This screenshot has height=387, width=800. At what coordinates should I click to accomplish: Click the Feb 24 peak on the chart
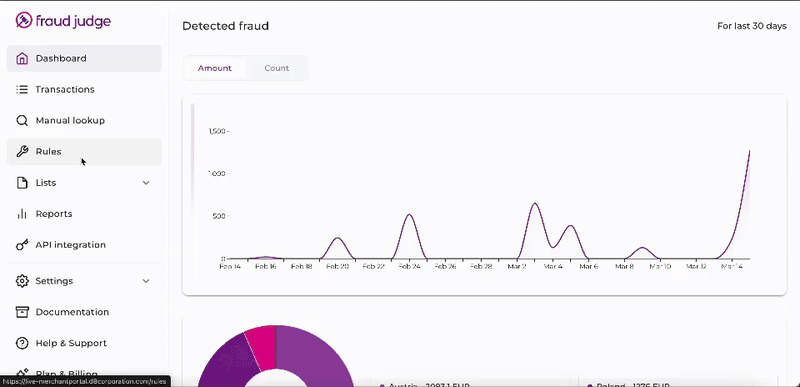(x=409, y=215)
